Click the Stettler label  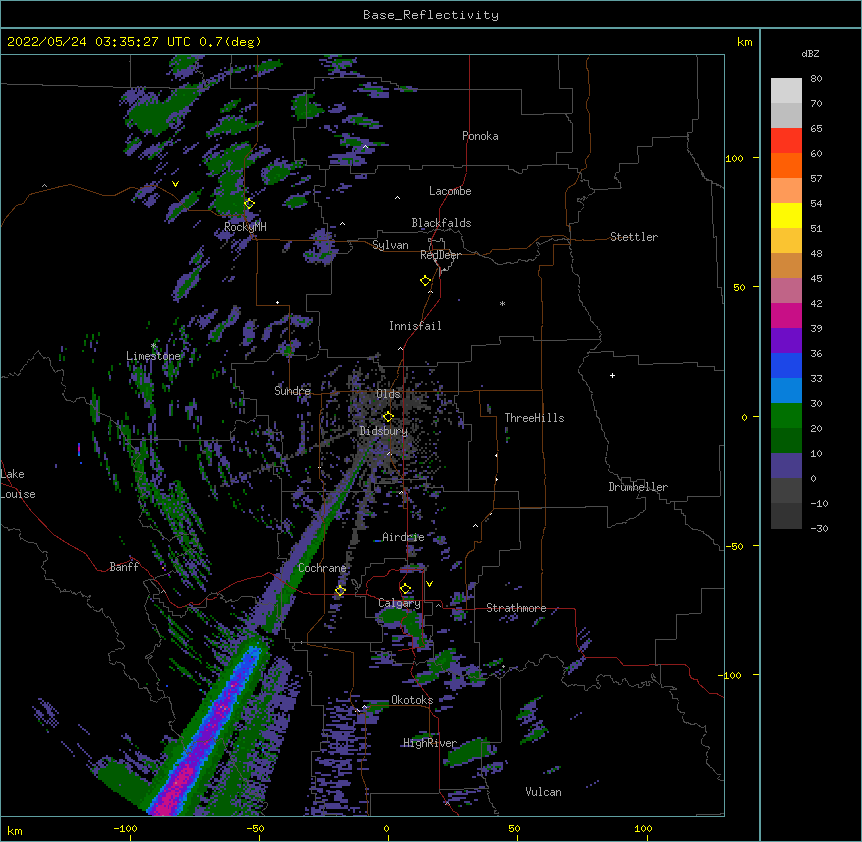(634, 237)
